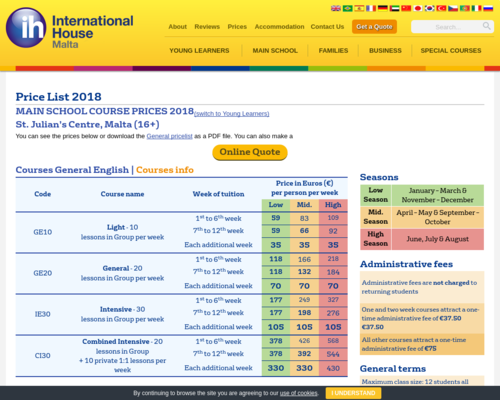500x400 pixels.
Task: Click the 'Combined Intensive - 20' course name
Action: pyautogui.click(x=122, y=342)
